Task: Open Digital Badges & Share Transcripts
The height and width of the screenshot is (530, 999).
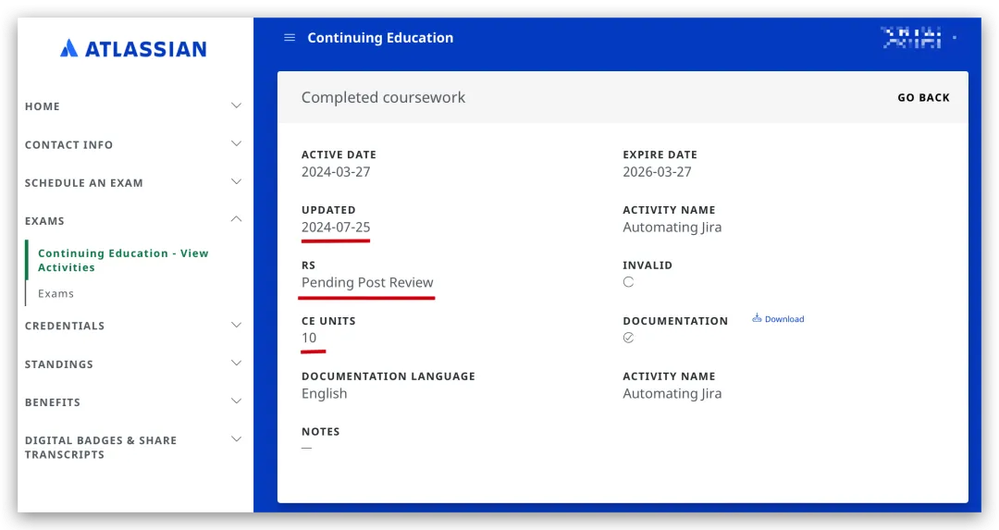Action: point(101,447)
